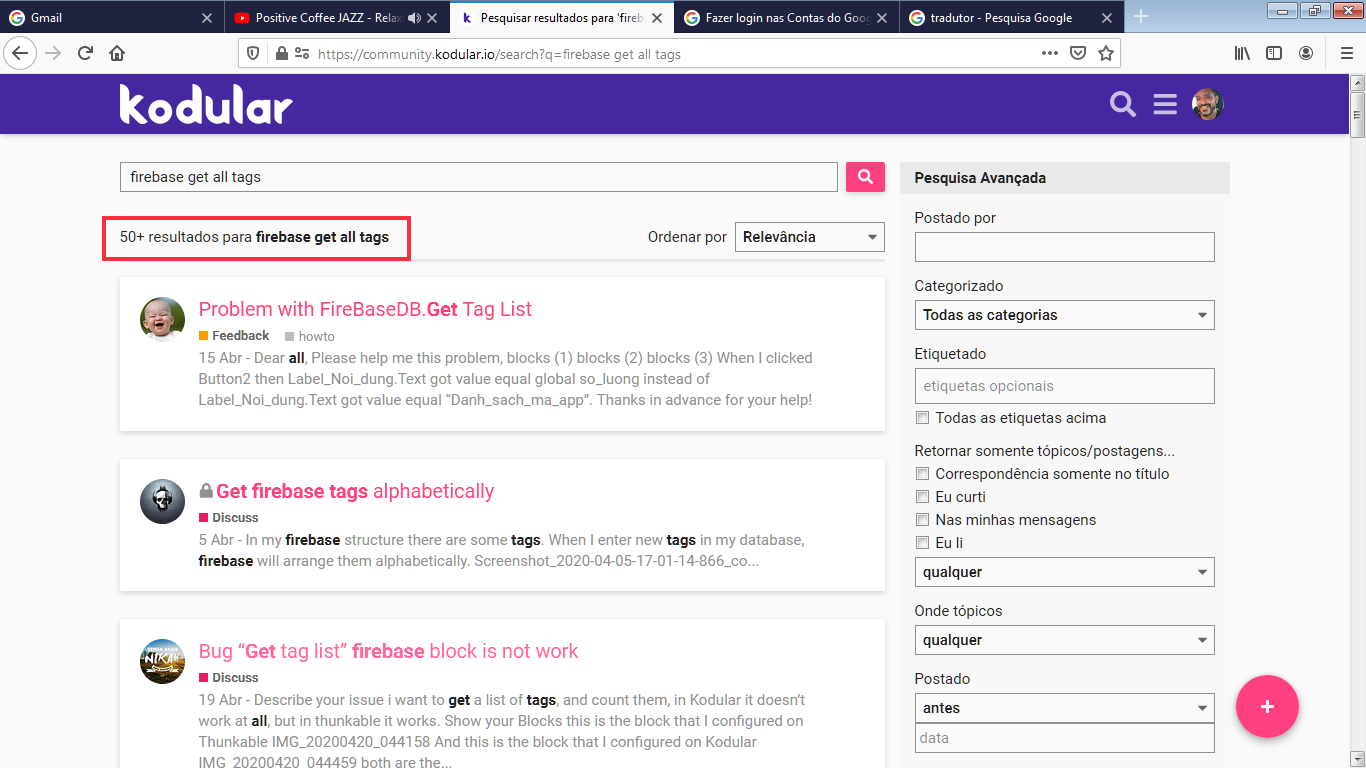Toggle the Firefox sidebar view

click(1274, 53)
